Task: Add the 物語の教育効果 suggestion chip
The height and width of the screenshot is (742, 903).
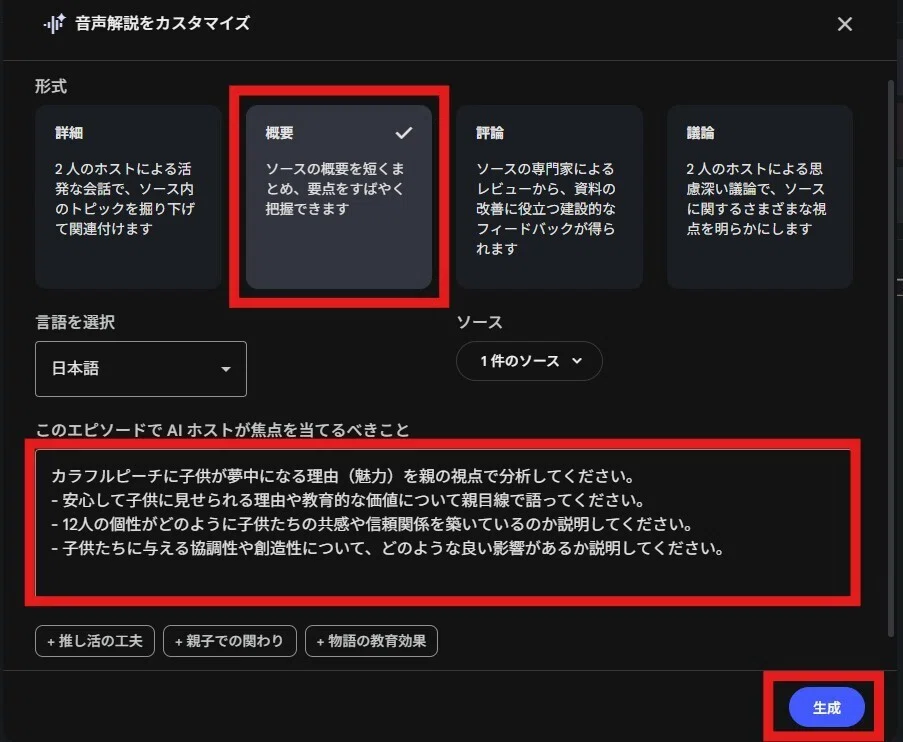Action: [371, 641]
